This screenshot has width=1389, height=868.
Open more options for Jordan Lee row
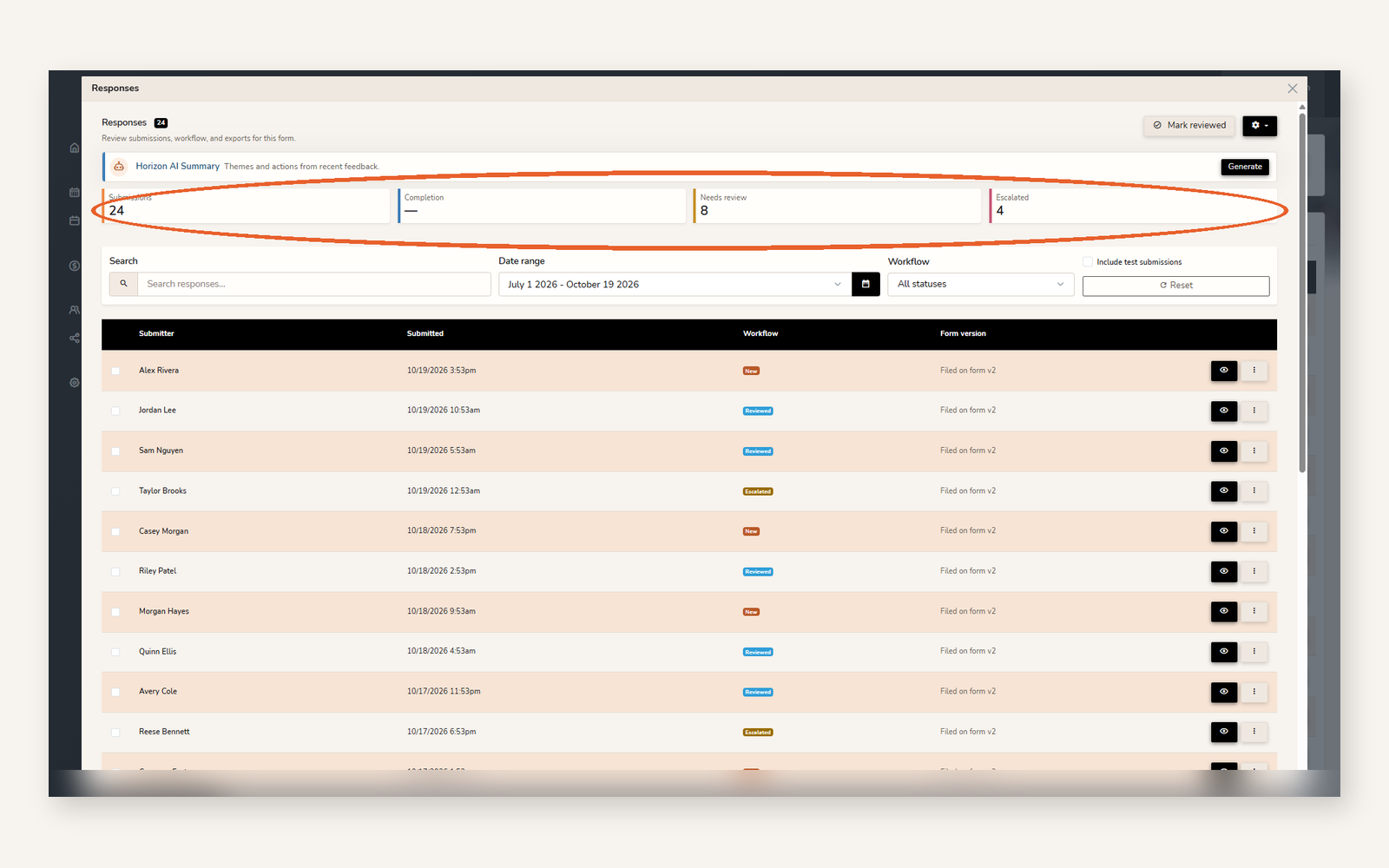tap(1254, 411)
